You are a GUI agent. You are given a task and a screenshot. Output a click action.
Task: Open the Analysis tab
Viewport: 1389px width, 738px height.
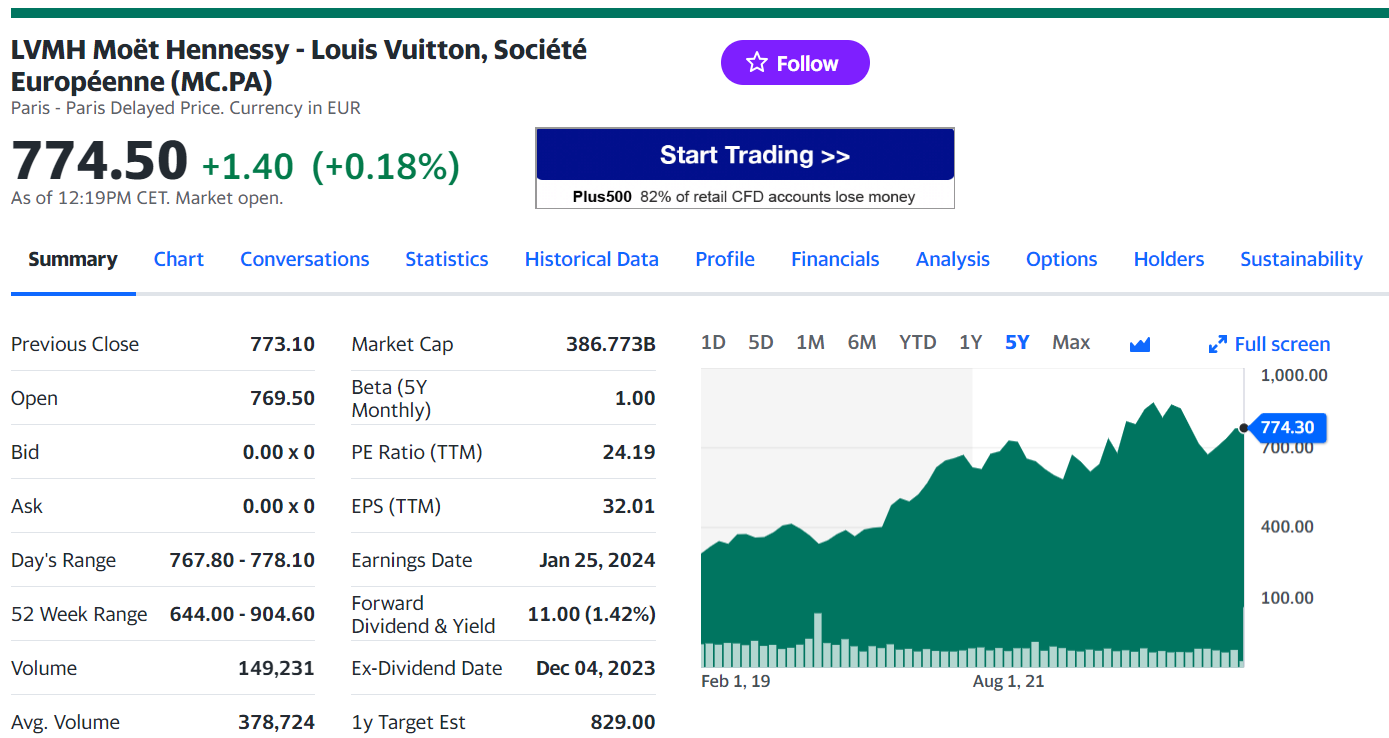coord(953,259)
